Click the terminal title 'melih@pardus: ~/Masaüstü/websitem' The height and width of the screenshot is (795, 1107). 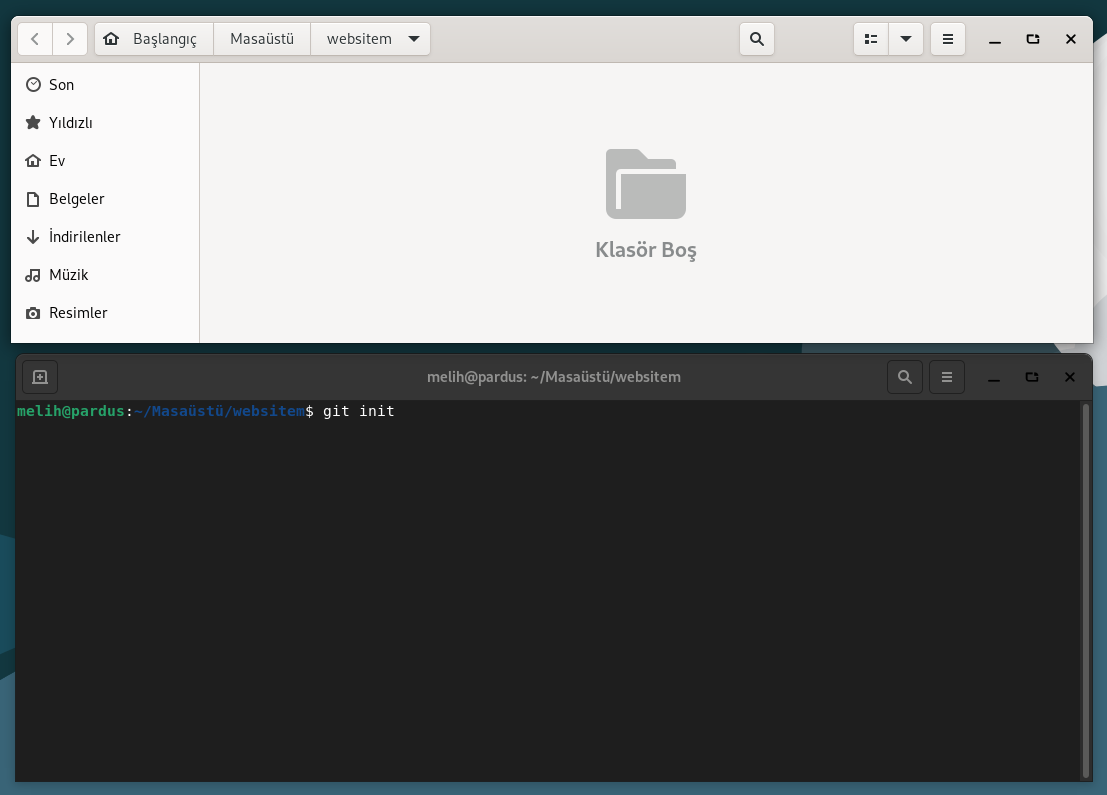tap(554, 377)
